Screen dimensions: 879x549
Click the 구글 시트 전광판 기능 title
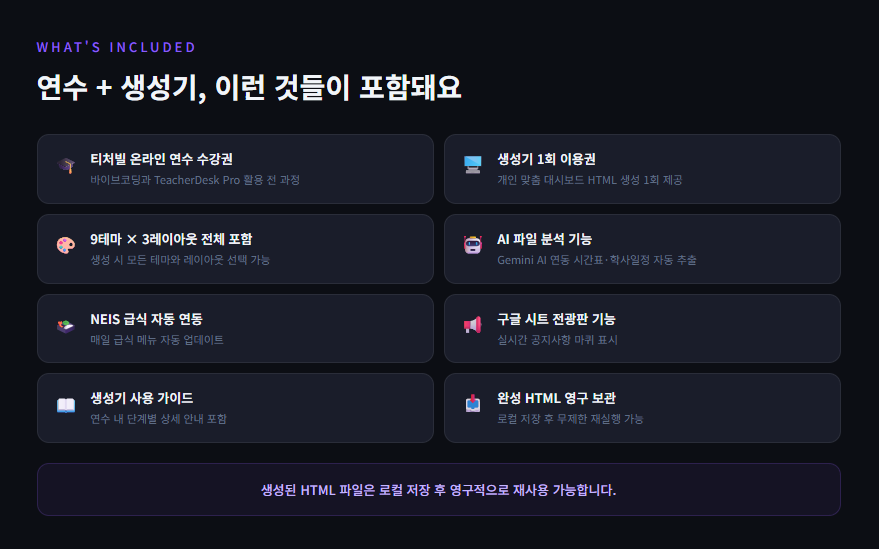(556, 319)
